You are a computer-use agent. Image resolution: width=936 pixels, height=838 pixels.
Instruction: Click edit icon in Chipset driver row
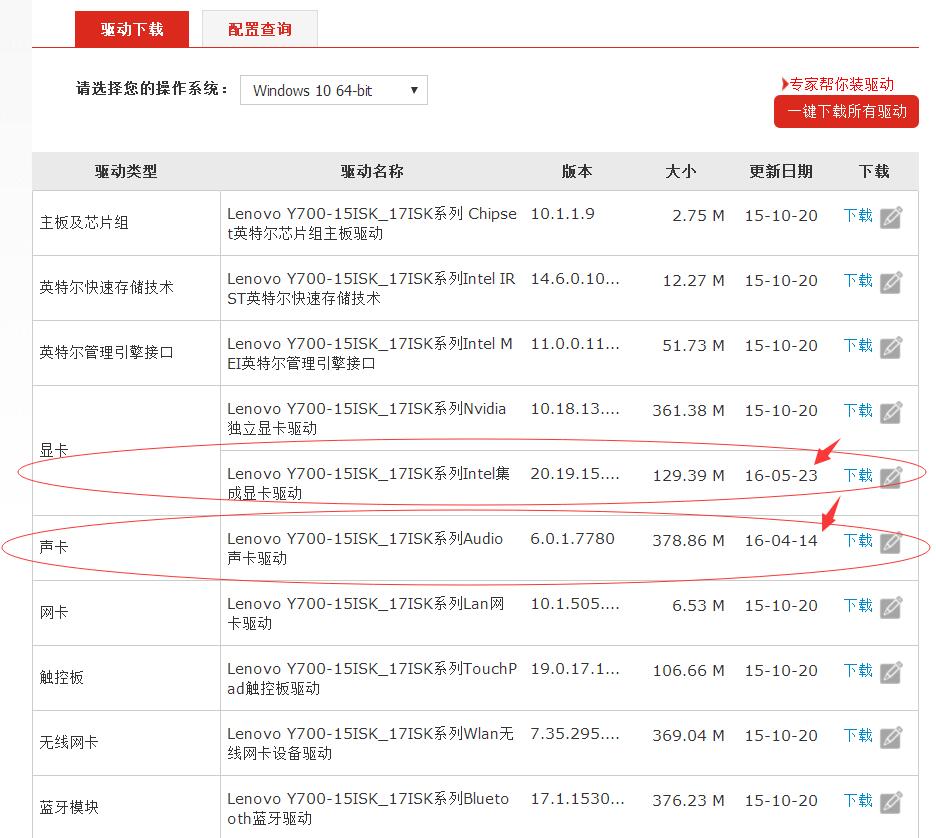pos(891,217)
